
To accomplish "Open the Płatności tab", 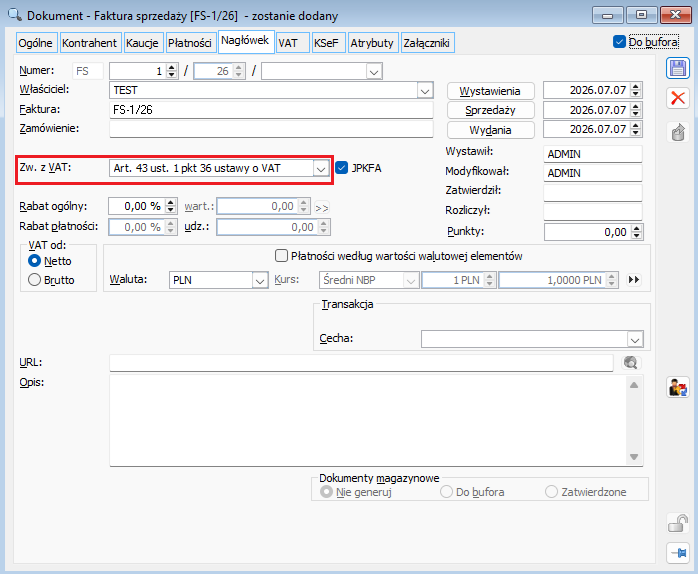I will (x=191, y=43).
